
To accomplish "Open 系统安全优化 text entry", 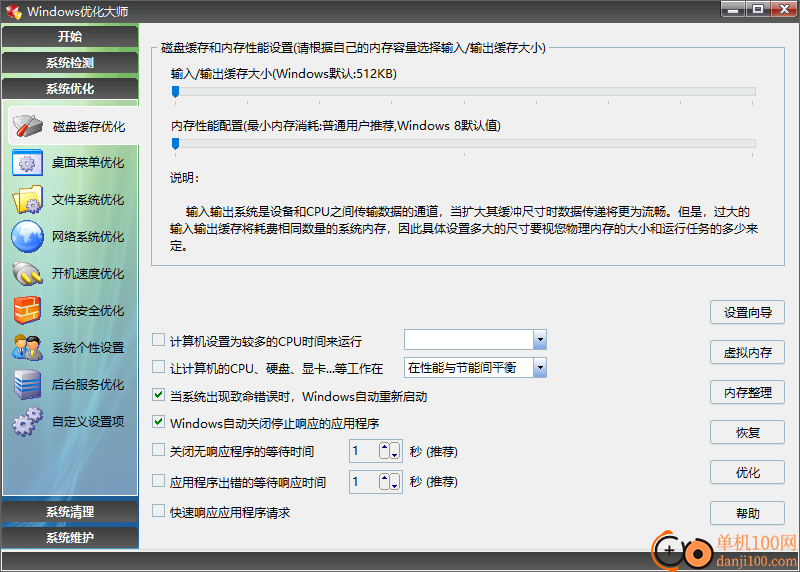I will (x=88, y=311).
